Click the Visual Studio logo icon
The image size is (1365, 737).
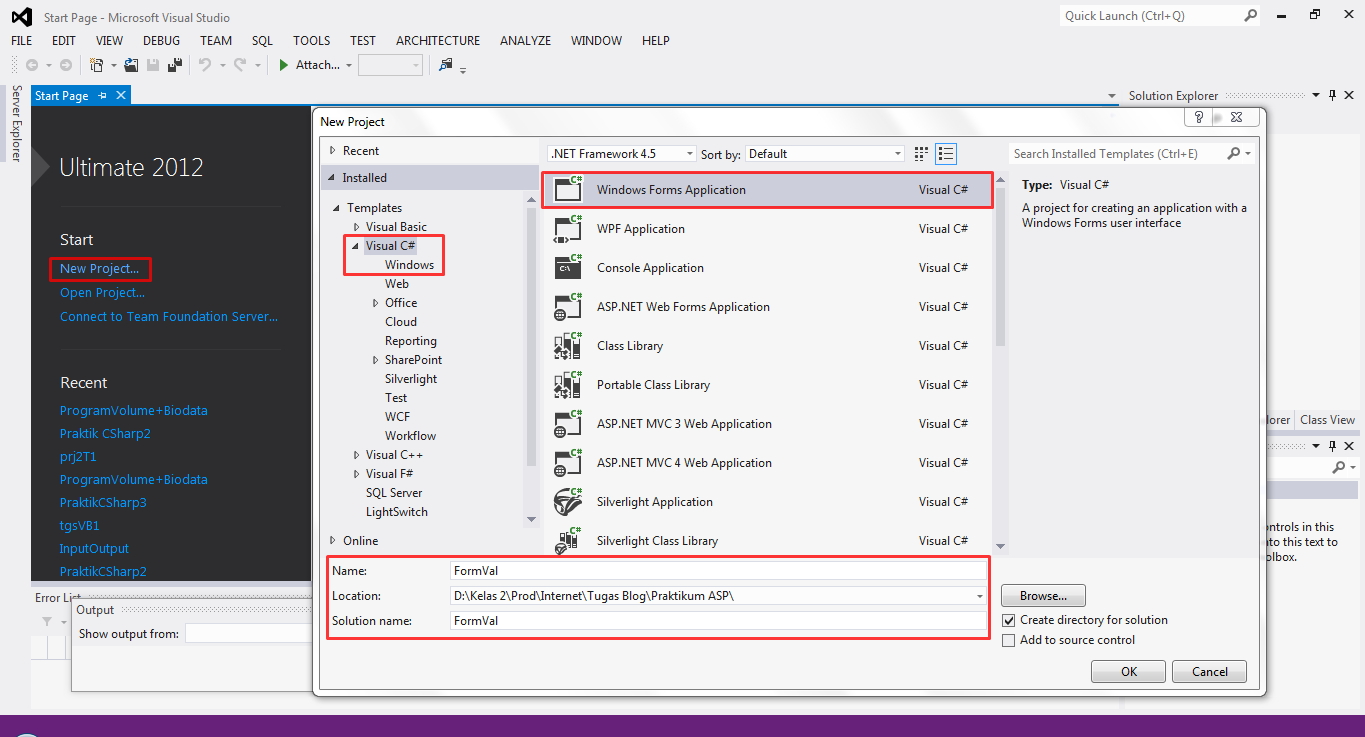click(21, 17)
